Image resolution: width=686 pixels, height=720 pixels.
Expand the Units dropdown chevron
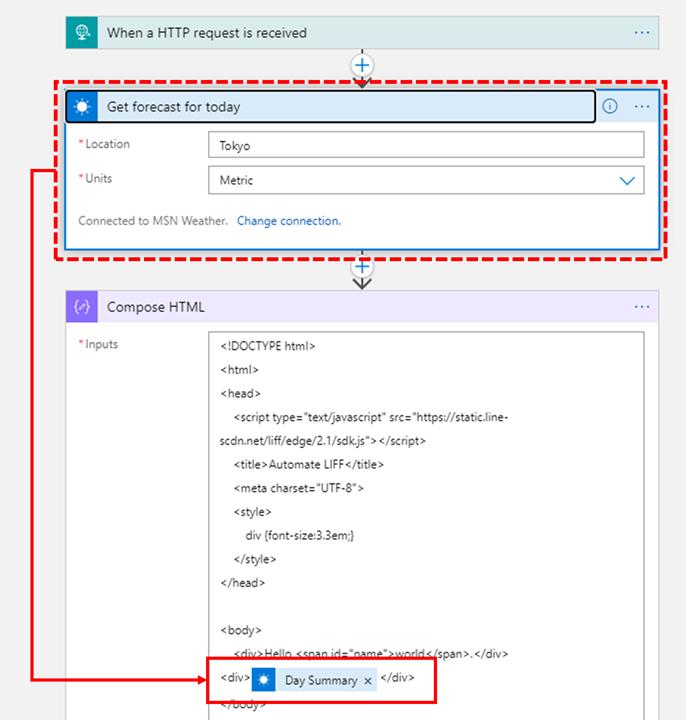tap(627, 180)
